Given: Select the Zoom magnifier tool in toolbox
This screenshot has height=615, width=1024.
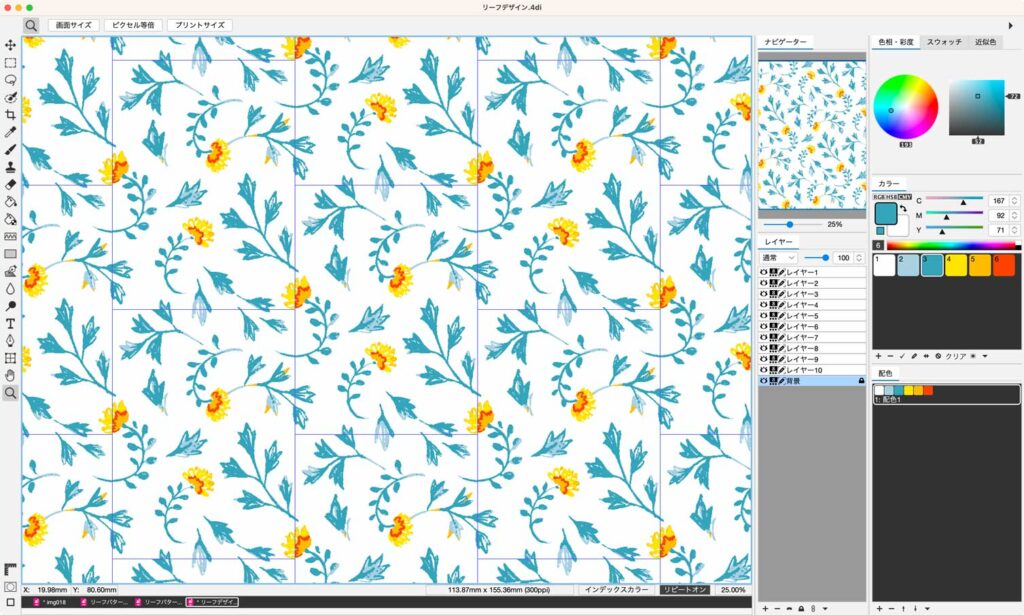Looking at the screenshot, I should pos(10,392).
